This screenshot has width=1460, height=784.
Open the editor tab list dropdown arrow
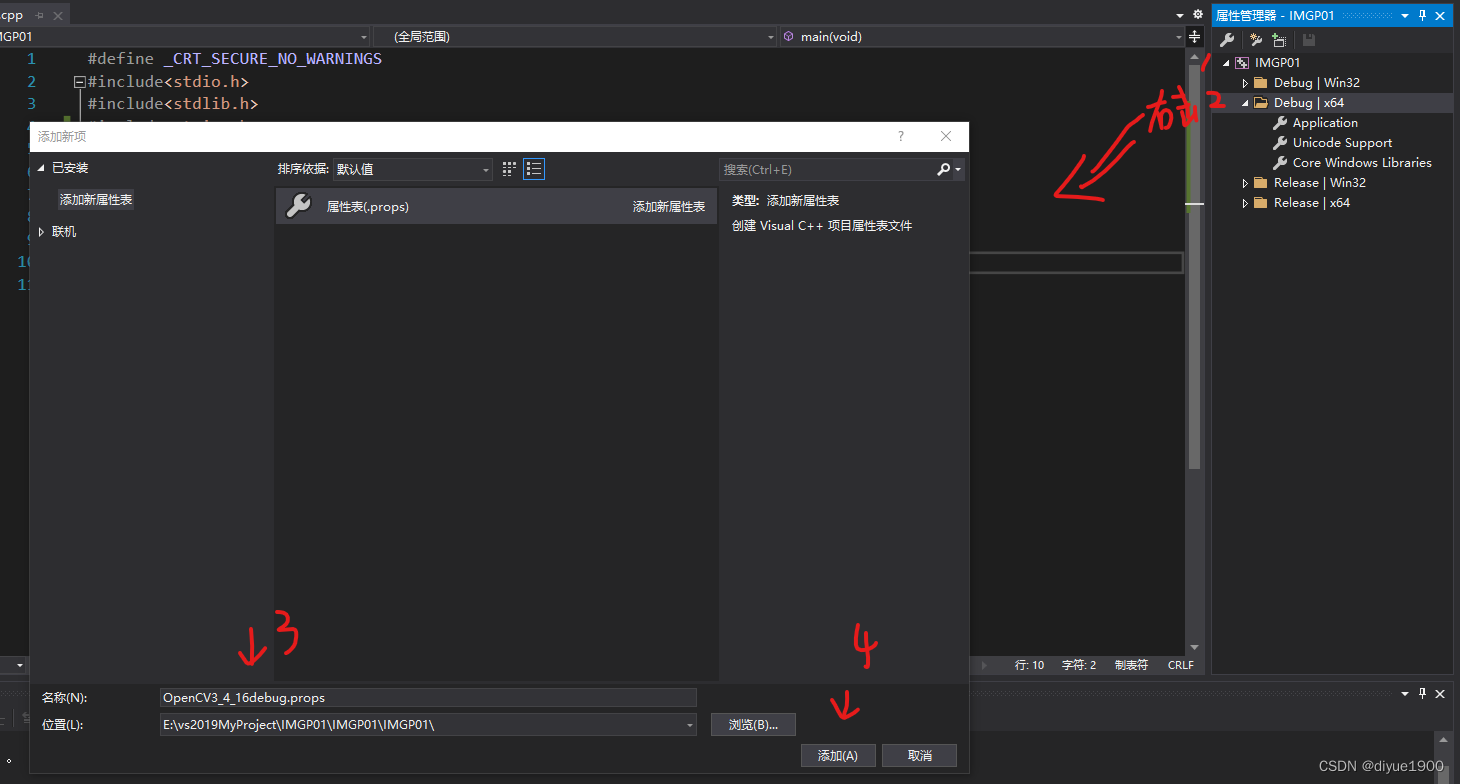tap(1178, 14)
